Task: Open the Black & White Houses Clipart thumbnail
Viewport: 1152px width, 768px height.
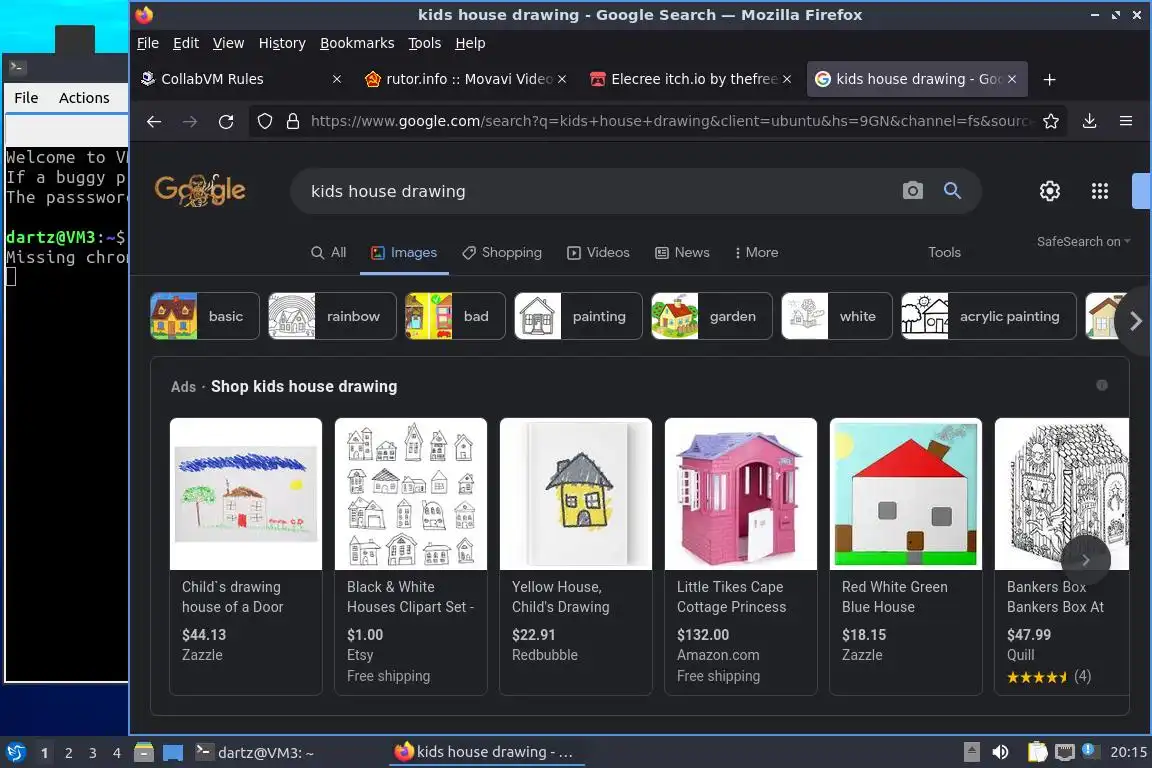Action: (x=411, y=494)
